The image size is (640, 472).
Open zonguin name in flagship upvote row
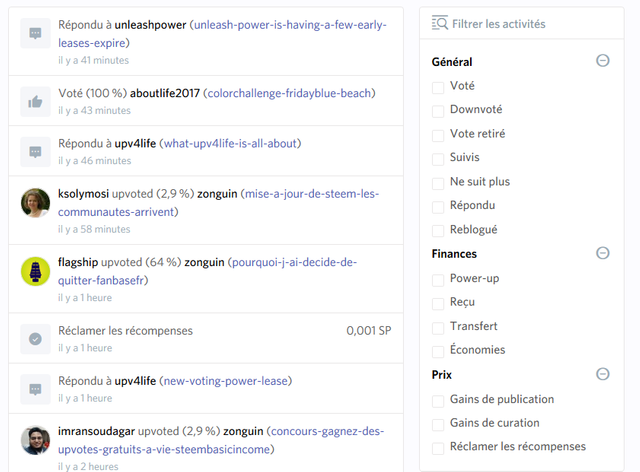pos(204,263)
